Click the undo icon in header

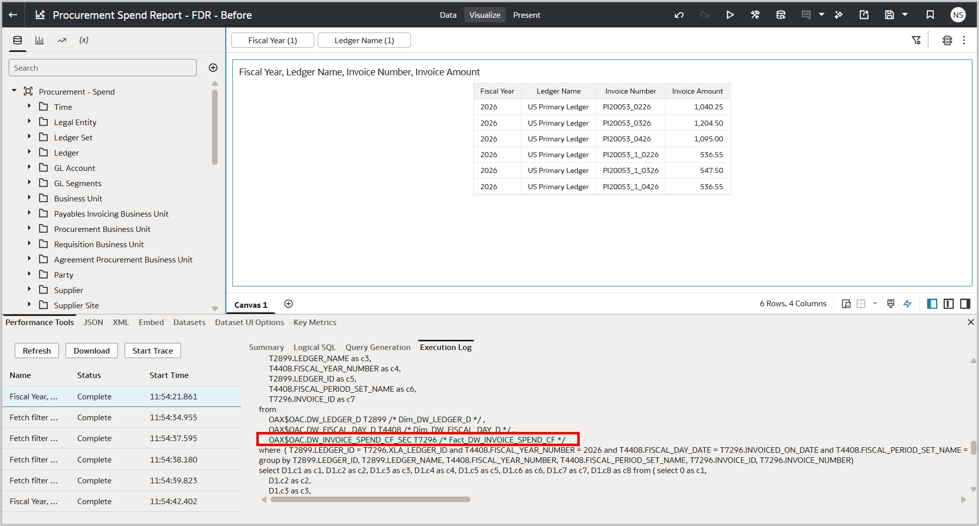pos(679,15)
